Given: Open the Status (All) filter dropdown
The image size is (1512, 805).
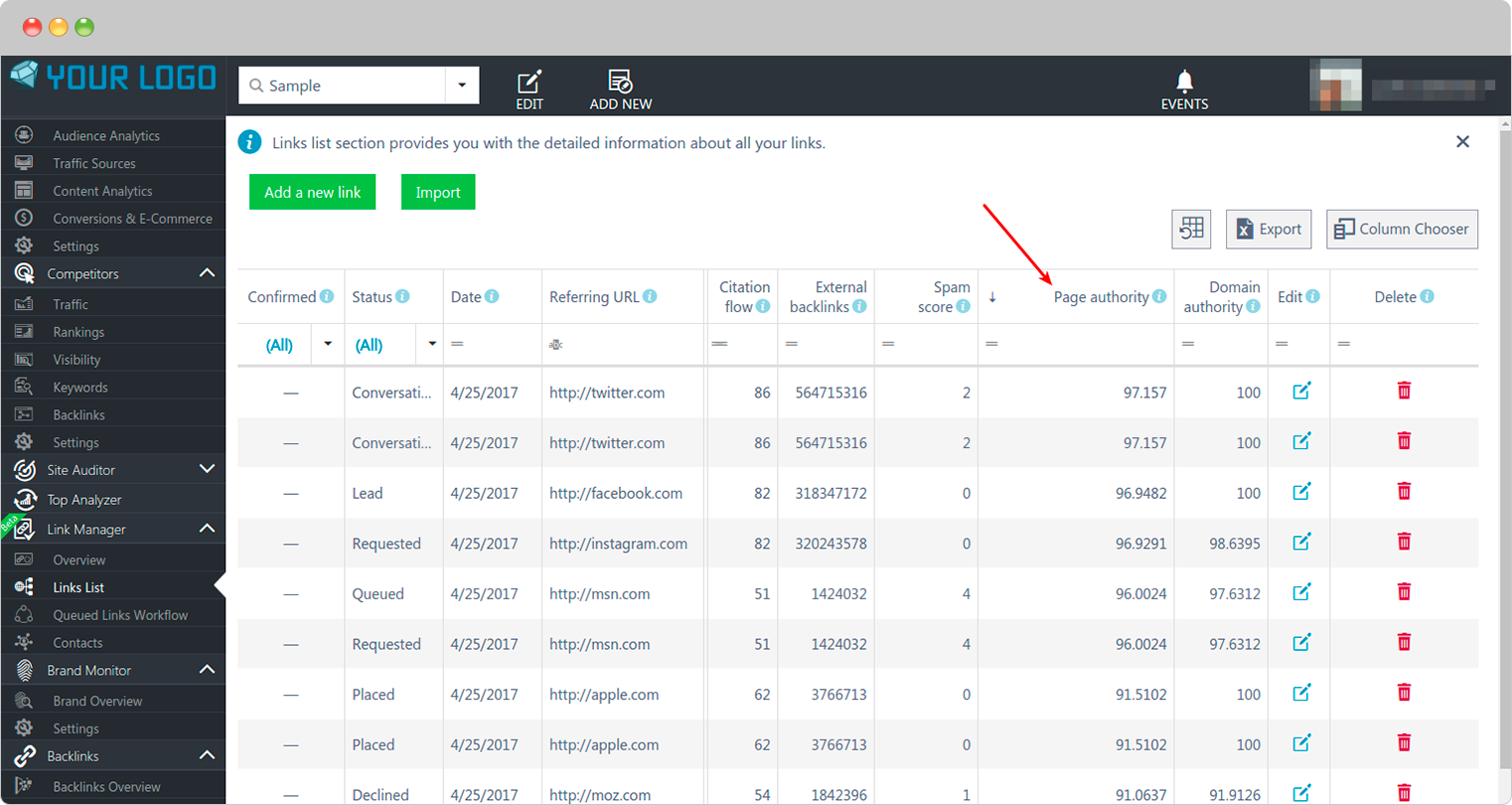Looking at the screenshot, I should click(432, 344).
